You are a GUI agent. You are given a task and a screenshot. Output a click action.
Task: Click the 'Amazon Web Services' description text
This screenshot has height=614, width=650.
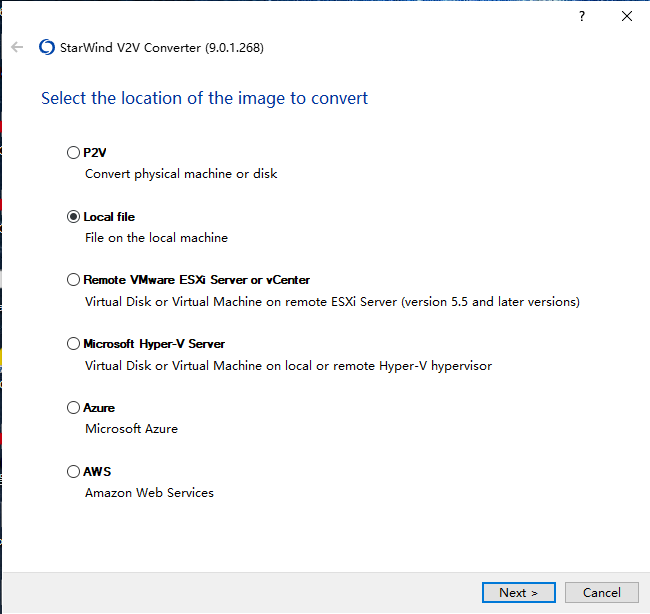(x=149, y=493)
